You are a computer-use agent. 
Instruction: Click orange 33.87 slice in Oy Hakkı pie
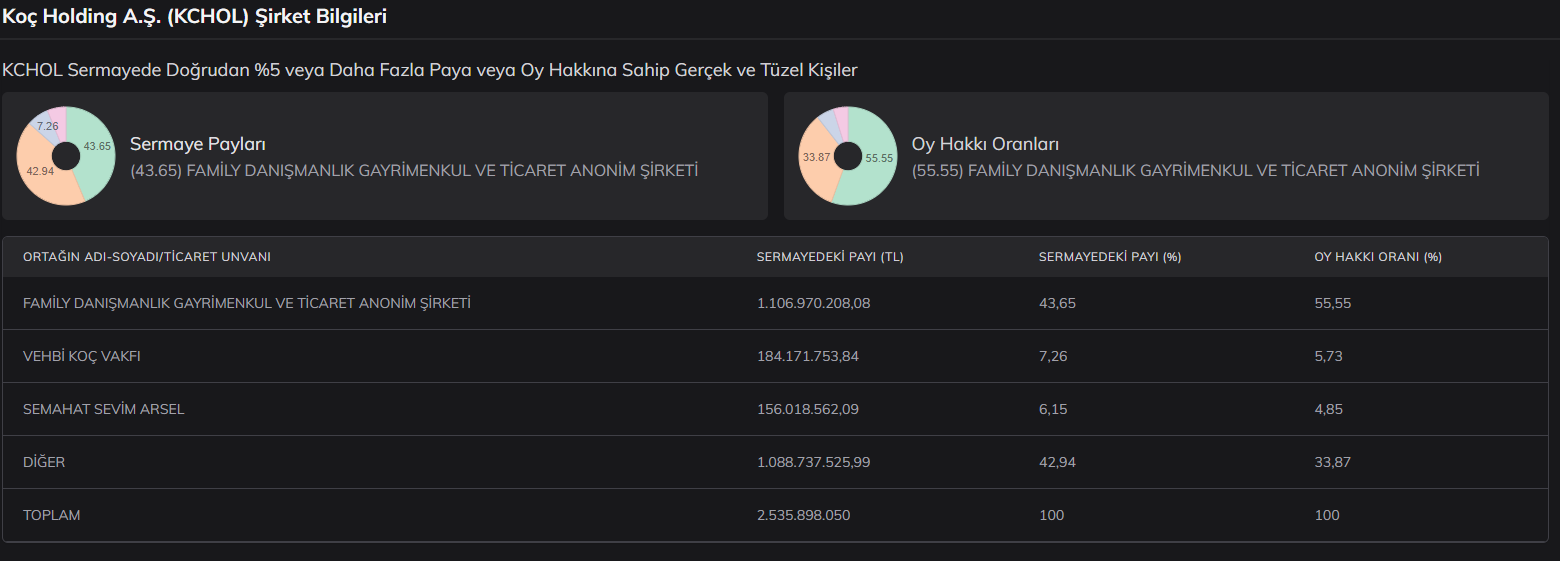click(817, 157)
